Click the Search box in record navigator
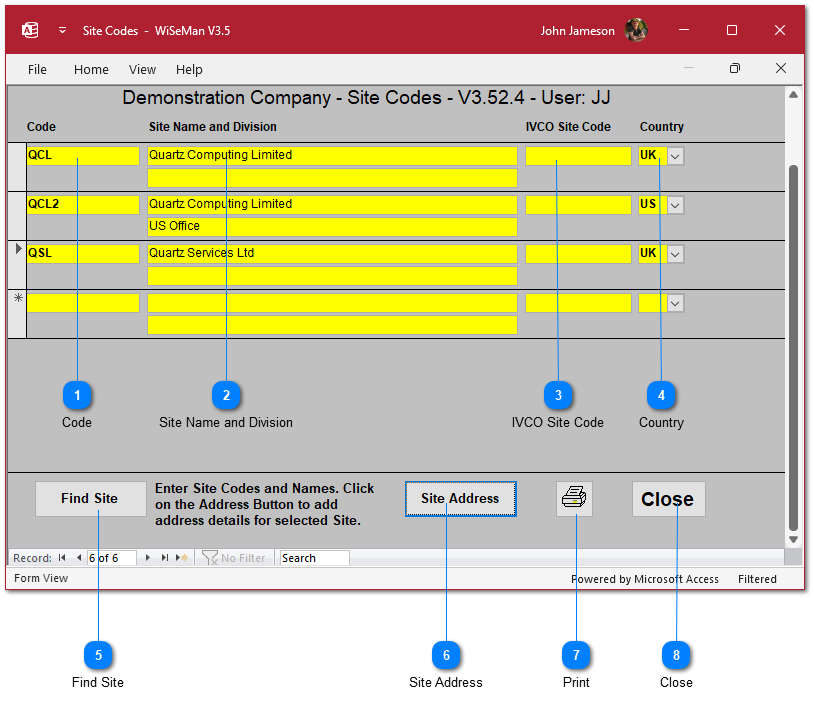The width and height of the screenshot is (814, 706). point(314,558)
